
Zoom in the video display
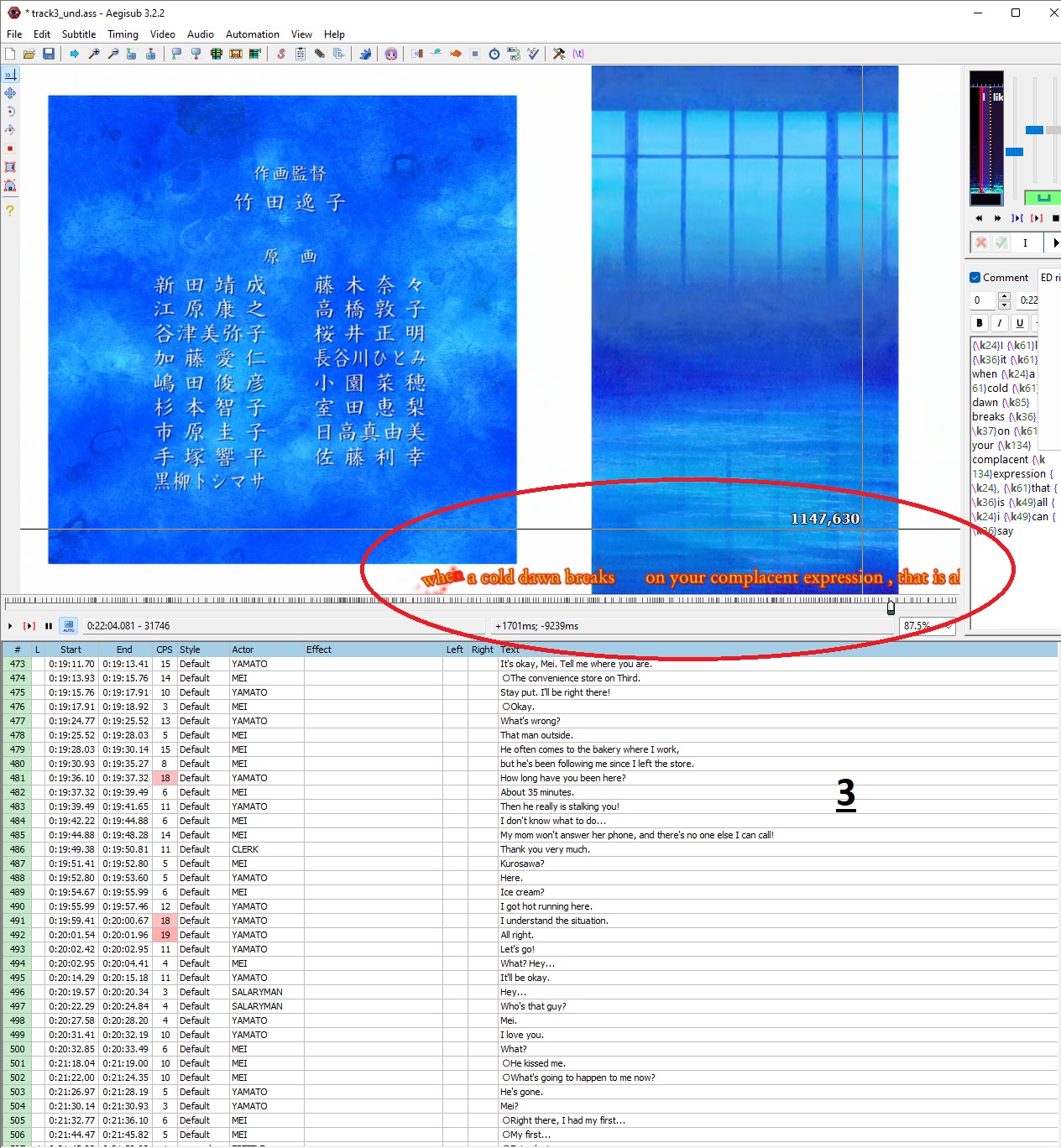(x=94, y=54)
